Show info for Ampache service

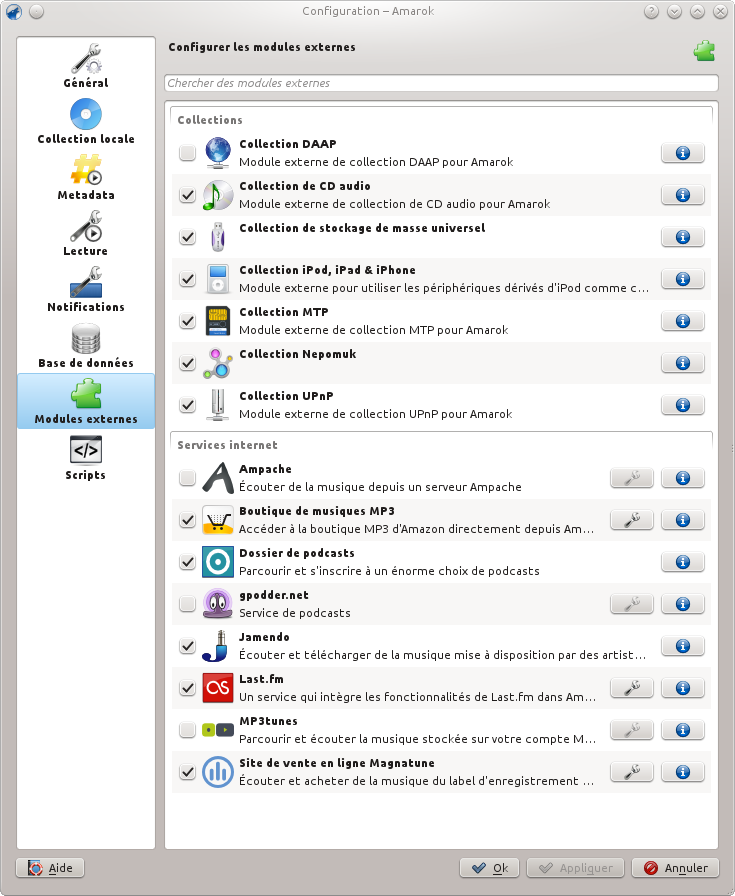point(682,478)
